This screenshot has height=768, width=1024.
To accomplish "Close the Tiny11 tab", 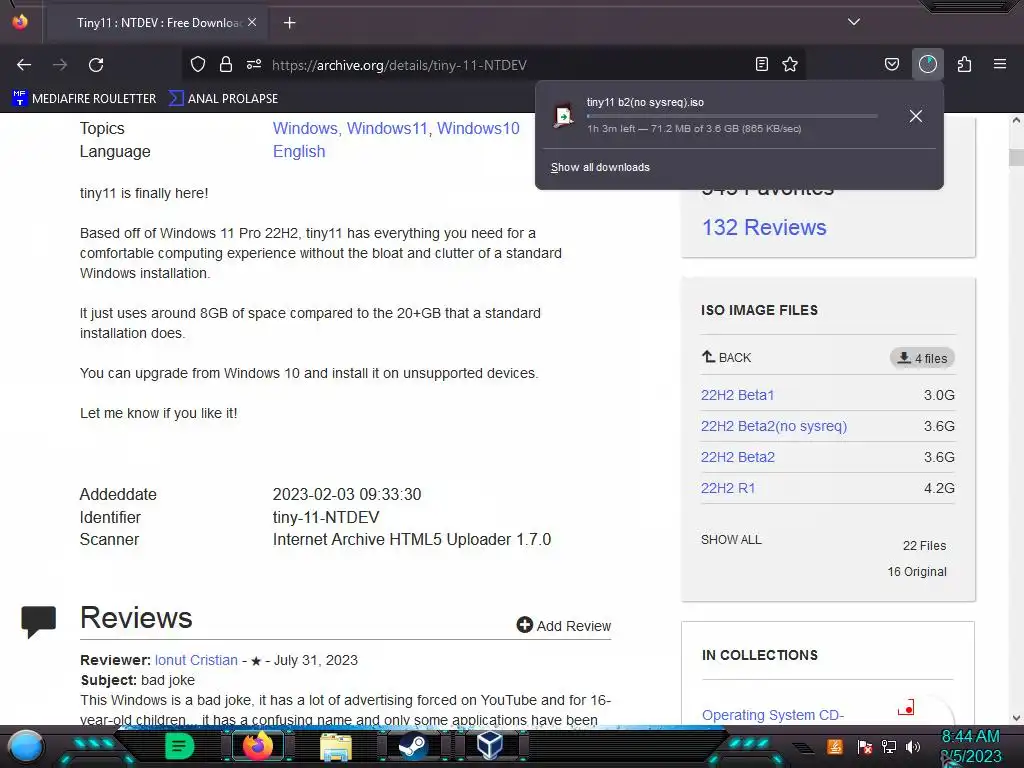I will click(252, 22).
